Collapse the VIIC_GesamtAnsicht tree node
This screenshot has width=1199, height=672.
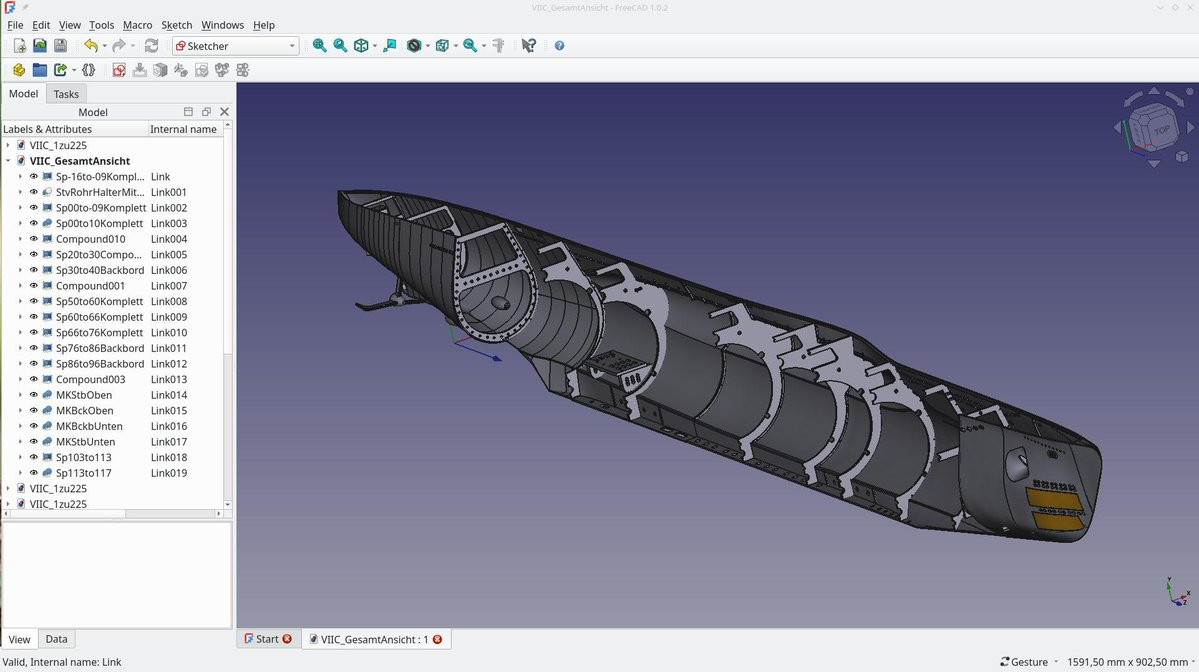8,161
